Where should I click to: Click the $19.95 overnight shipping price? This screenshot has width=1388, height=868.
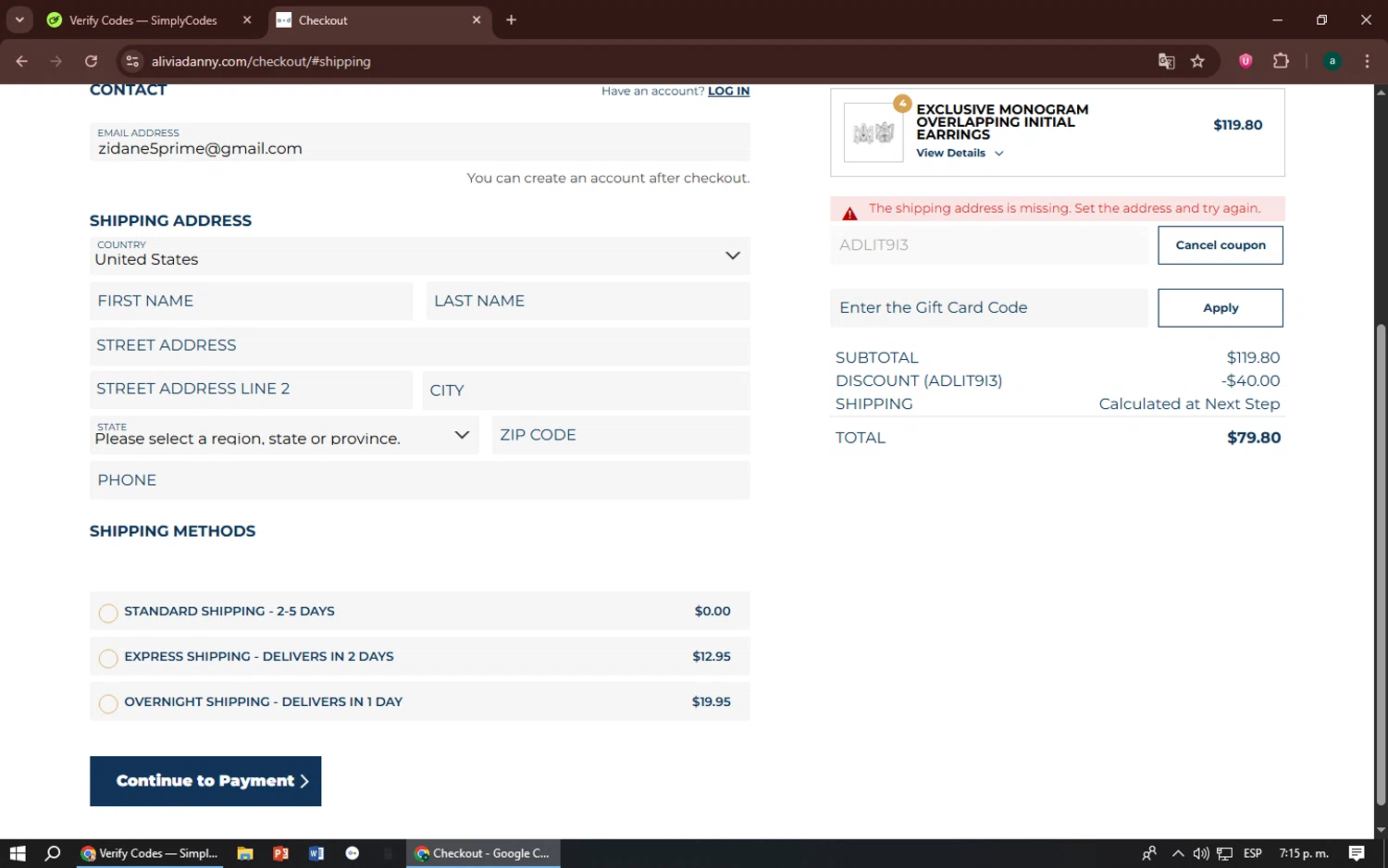(x=712, y=701)
